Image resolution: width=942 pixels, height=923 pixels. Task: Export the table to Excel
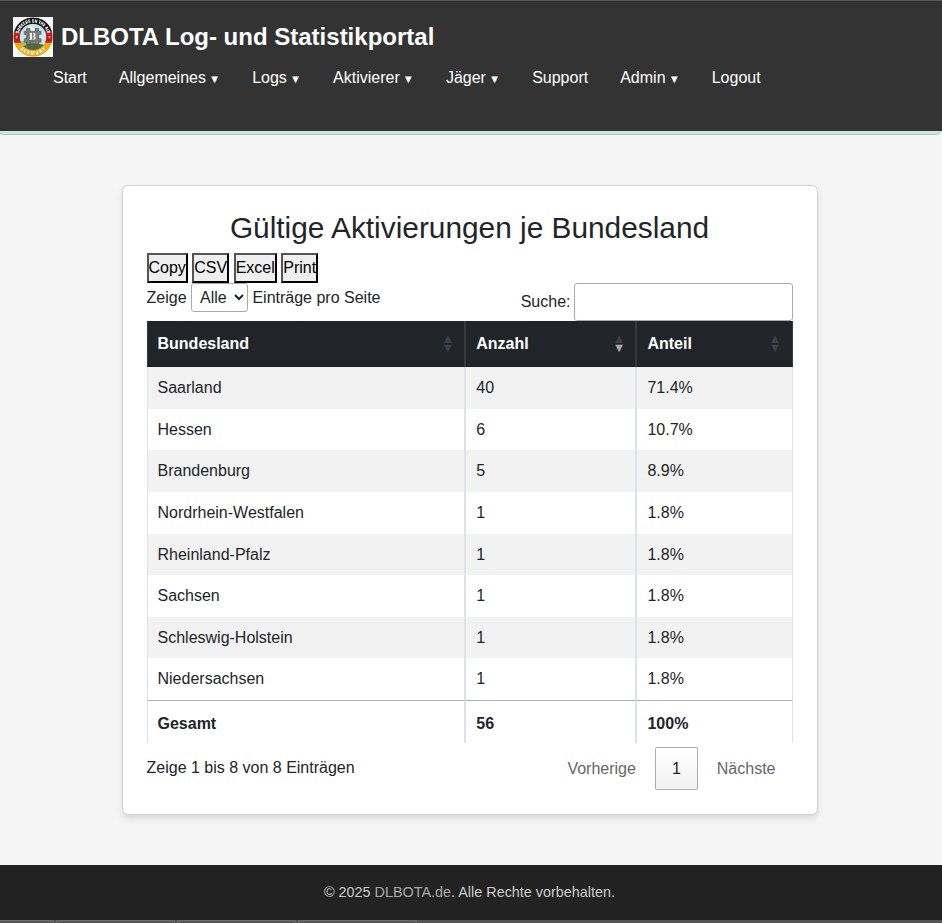[x=255, y=268]
